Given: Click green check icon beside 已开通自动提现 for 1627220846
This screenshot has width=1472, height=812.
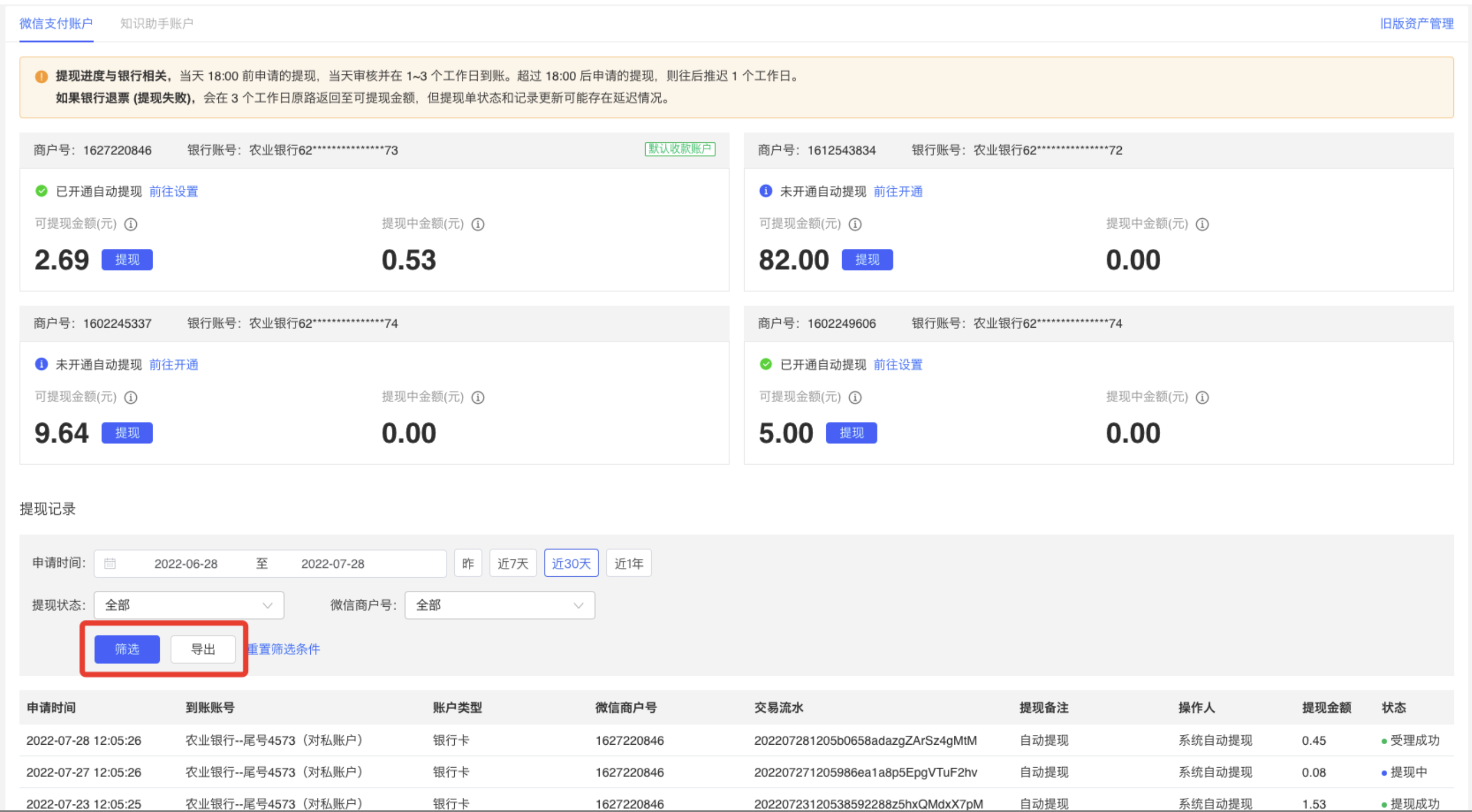Looking at the screenshot, I should click(x=41, y=191).
